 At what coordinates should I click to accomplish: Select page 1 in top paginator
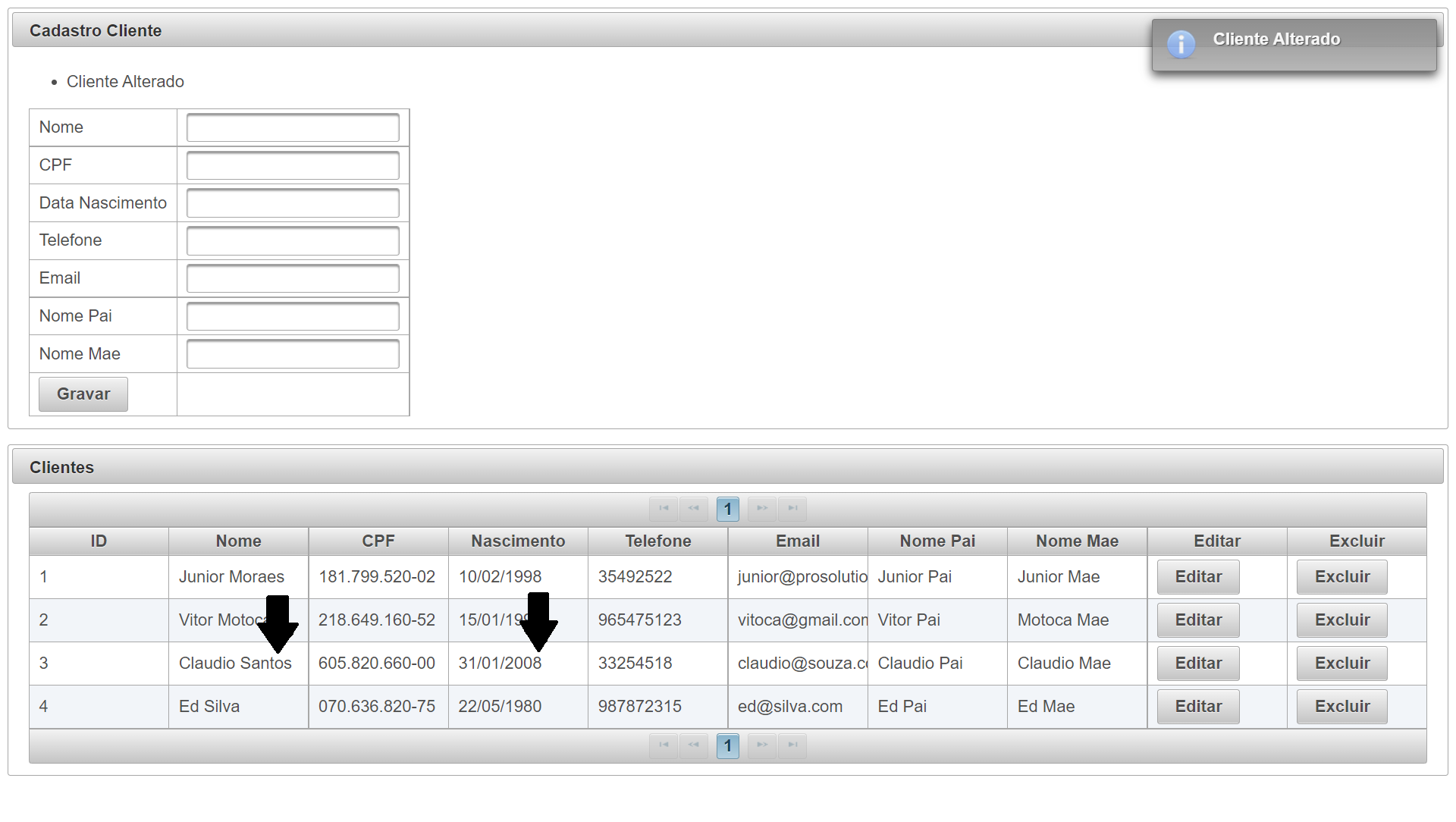728,509
